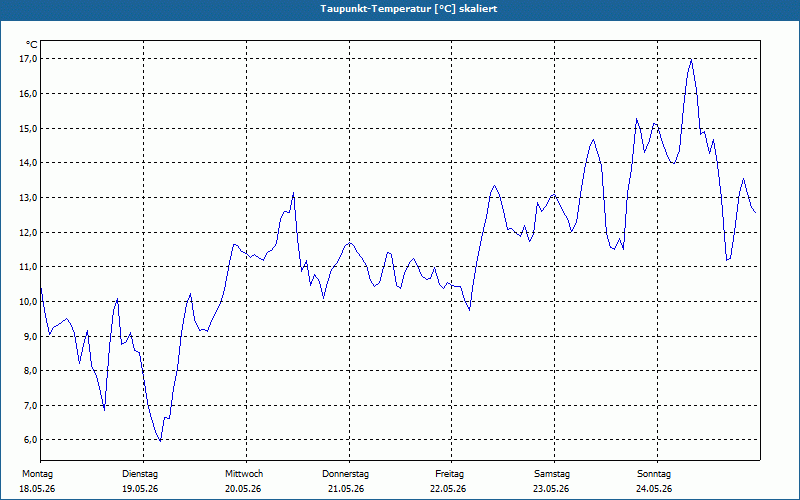Click the 17,0 peak of the dew point curve
The image size is (800, 500).
(x=691, y=60)
